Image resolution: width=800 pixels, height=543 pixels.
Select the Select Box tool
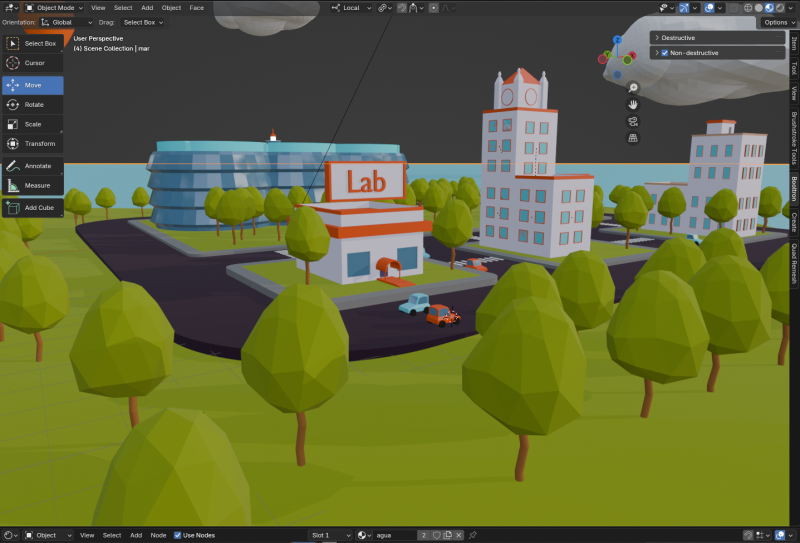[33, 43]
